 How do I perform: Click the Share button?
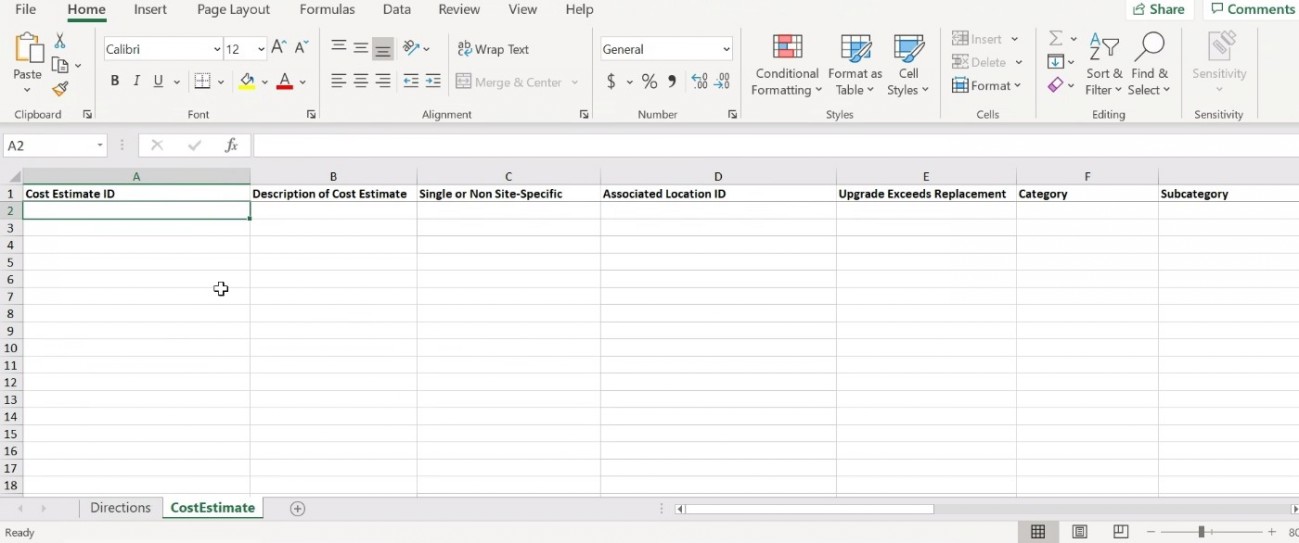(x=1159, y=10)
